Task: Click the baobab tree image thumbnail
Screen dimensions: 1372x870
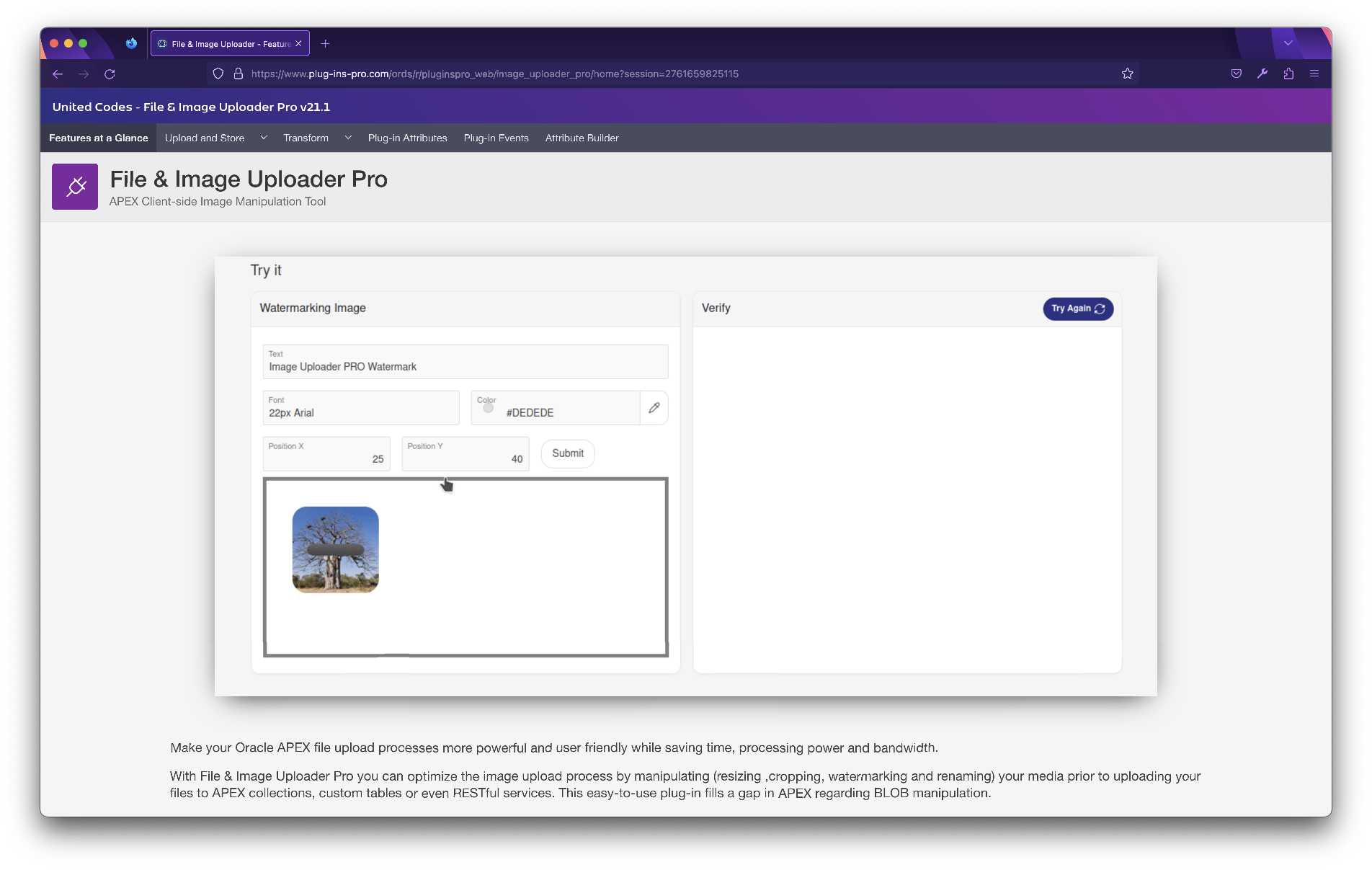Action: (336, 549)
